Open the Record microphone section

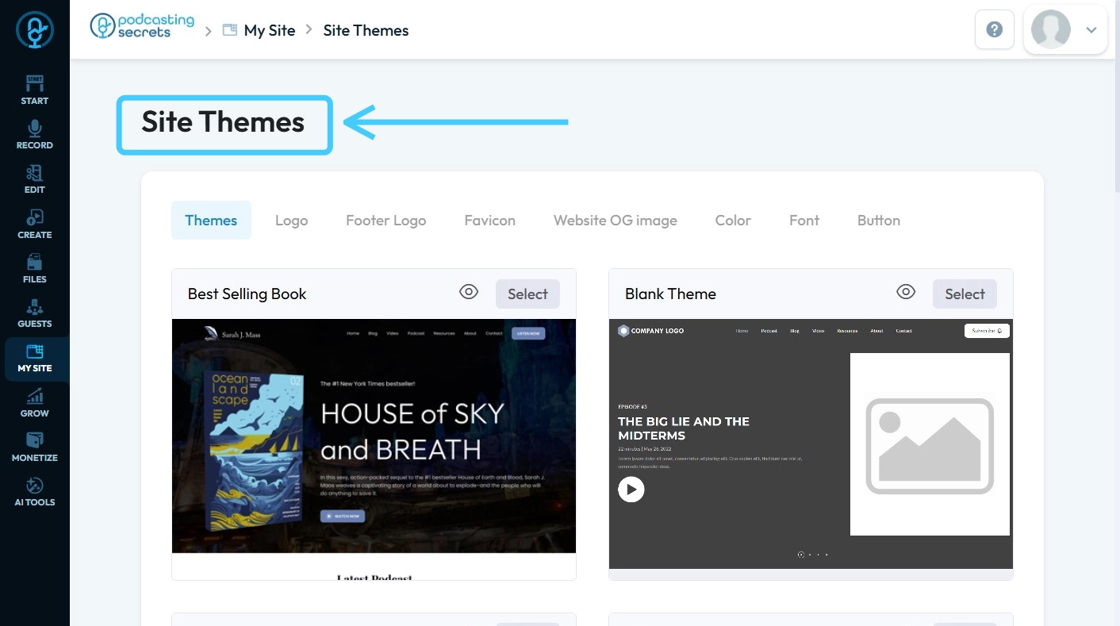(34, 134)
